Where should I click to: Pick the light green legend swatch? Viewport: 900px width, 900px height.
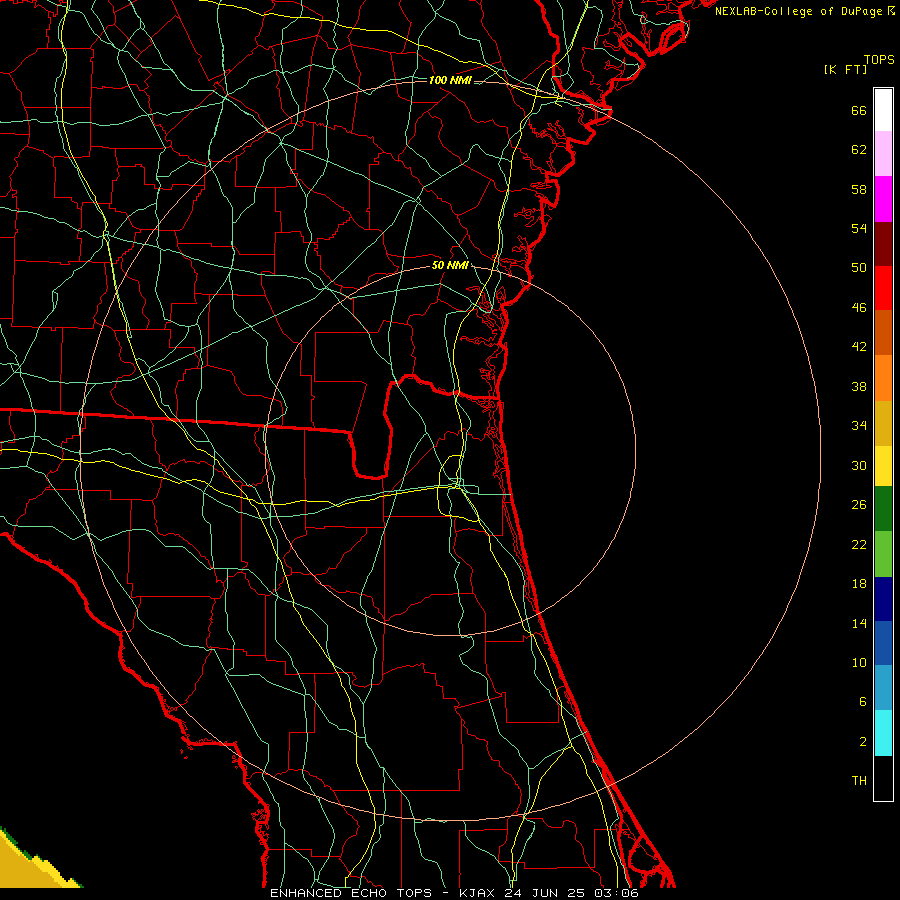click(x=883, y=554)
